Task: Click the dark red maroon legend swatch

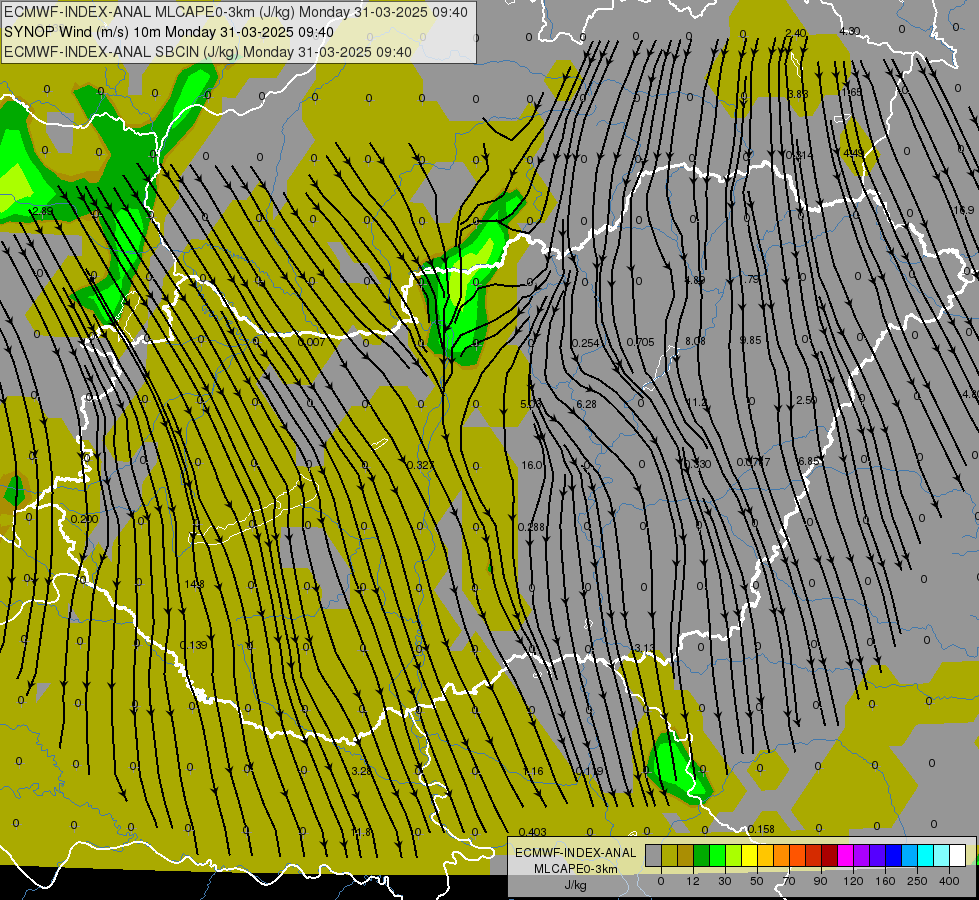Action: 829,855
